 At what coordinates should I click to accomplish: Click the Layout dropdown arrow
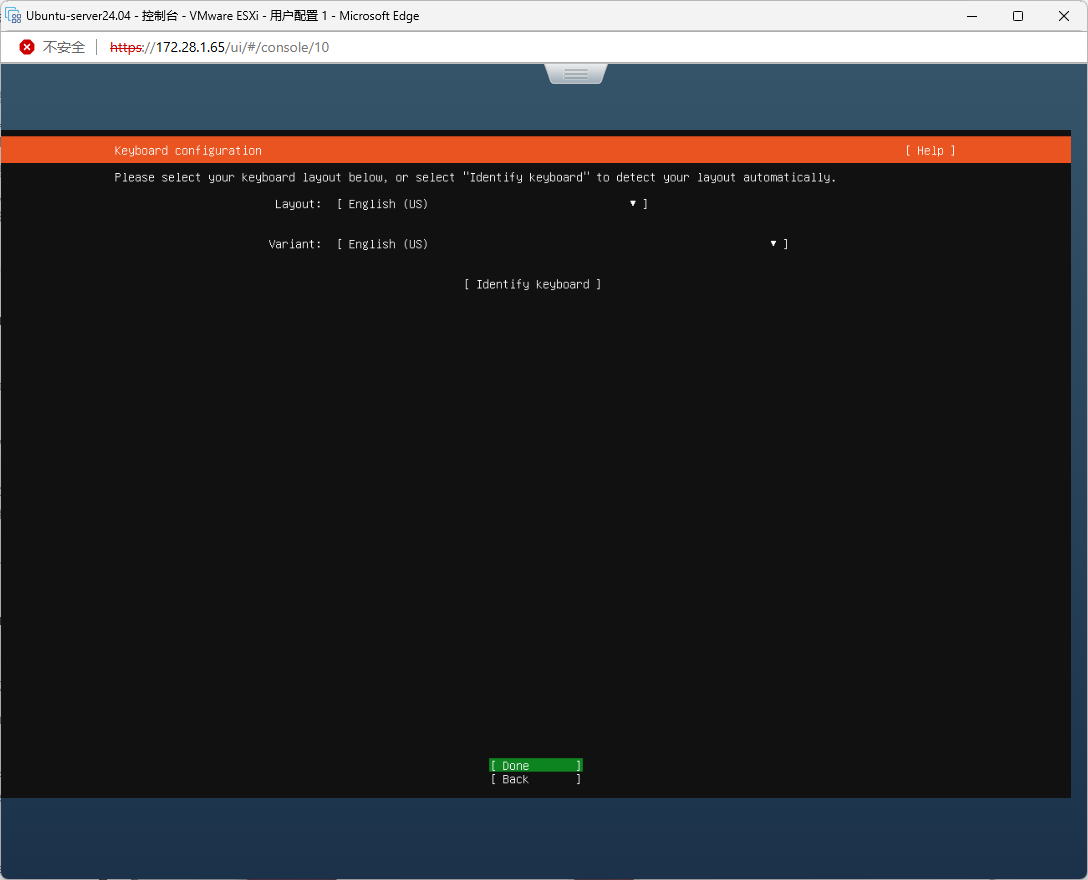[x=633, y=204]
